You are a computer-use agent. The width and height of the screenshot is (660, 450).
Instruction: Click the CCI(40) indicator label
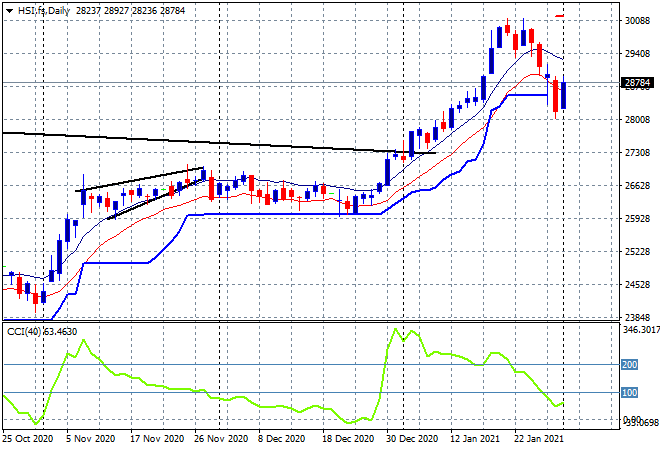(24, 332)
